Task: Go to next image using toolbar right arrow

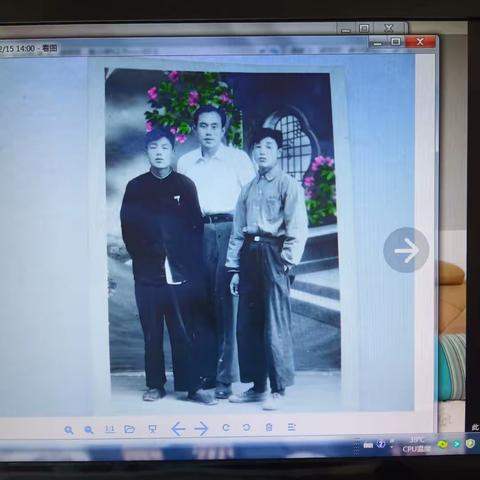Action: pos(201,429)
